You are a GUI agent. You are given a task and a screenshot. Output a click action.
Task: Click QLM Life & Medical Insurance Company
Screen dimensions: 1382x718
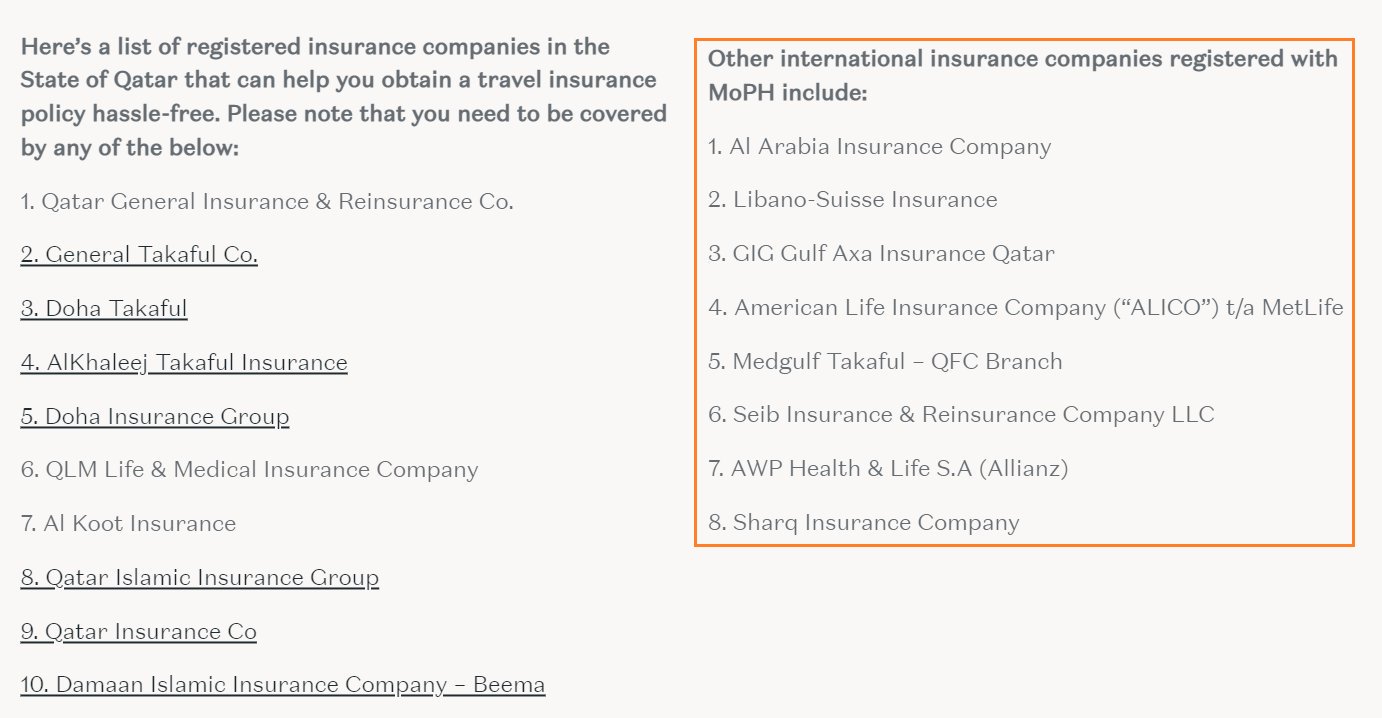click(x=249, y=469)
